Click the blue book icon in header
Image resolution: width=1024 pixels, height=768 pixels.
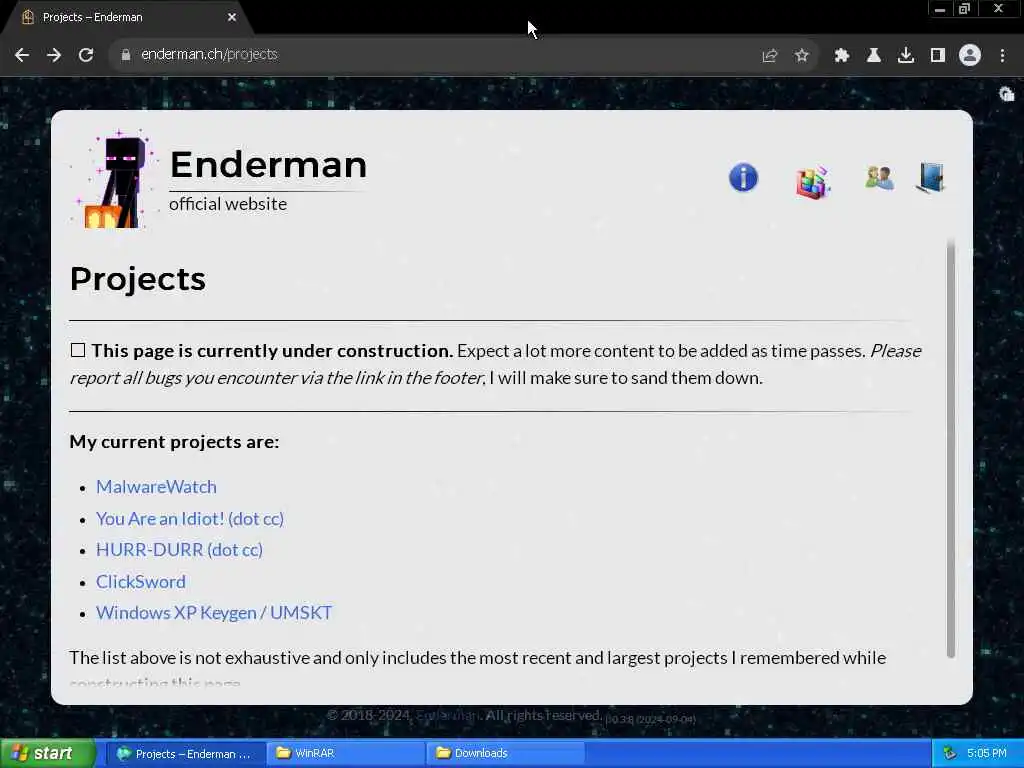pos(931,178)
